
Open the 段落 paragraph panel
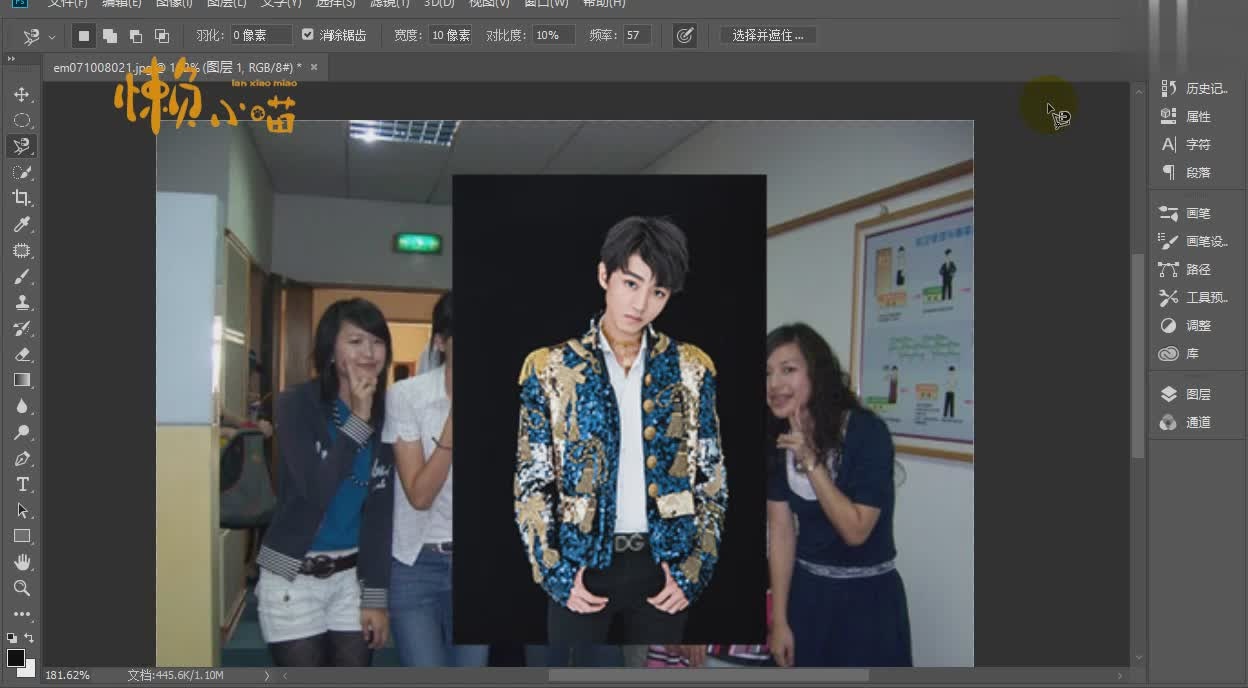1186,172
